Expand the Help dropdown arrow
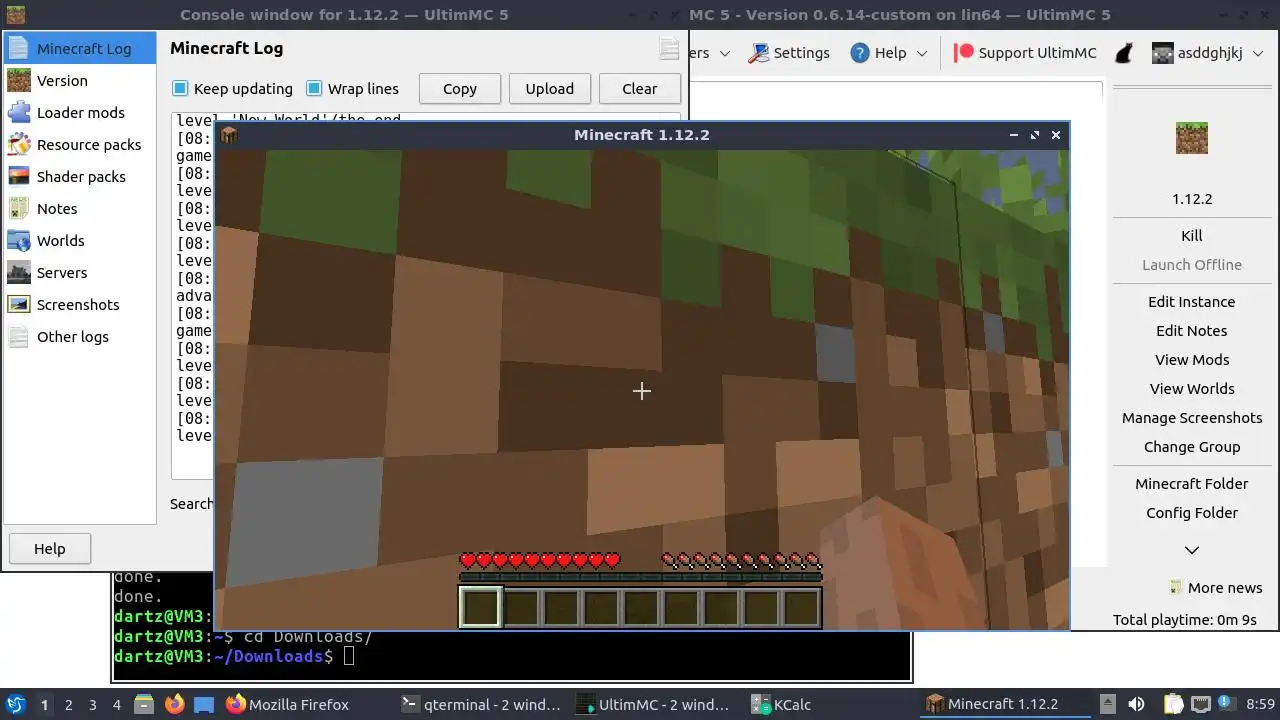 [x=922, y=54]
